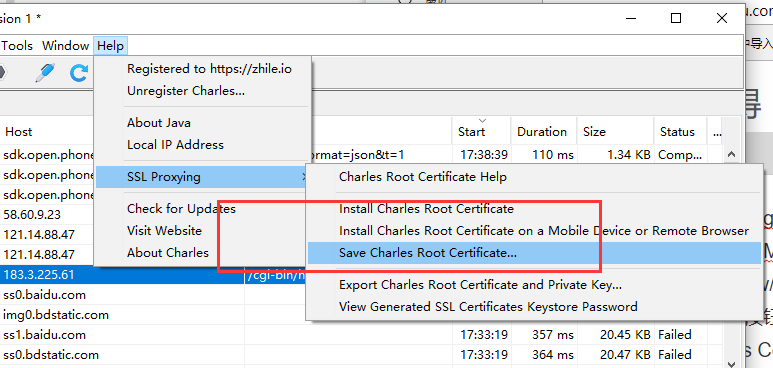The width and height of the screenshot is (773, 368).
Task: Open the Window menu
Action: coord(66,46)
